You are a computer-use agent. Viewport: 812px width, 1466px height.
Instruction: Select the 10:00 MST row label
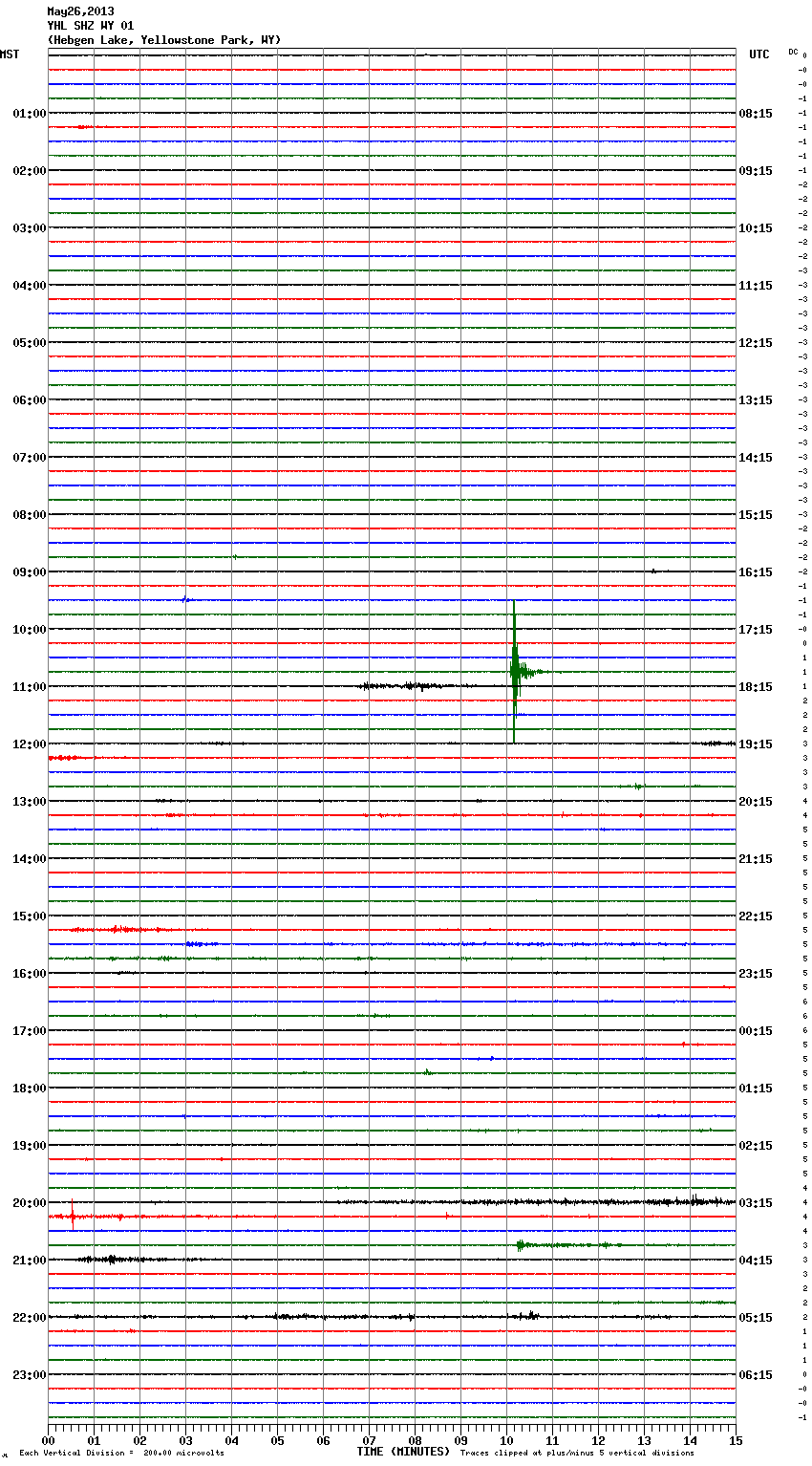coord(30,630)
